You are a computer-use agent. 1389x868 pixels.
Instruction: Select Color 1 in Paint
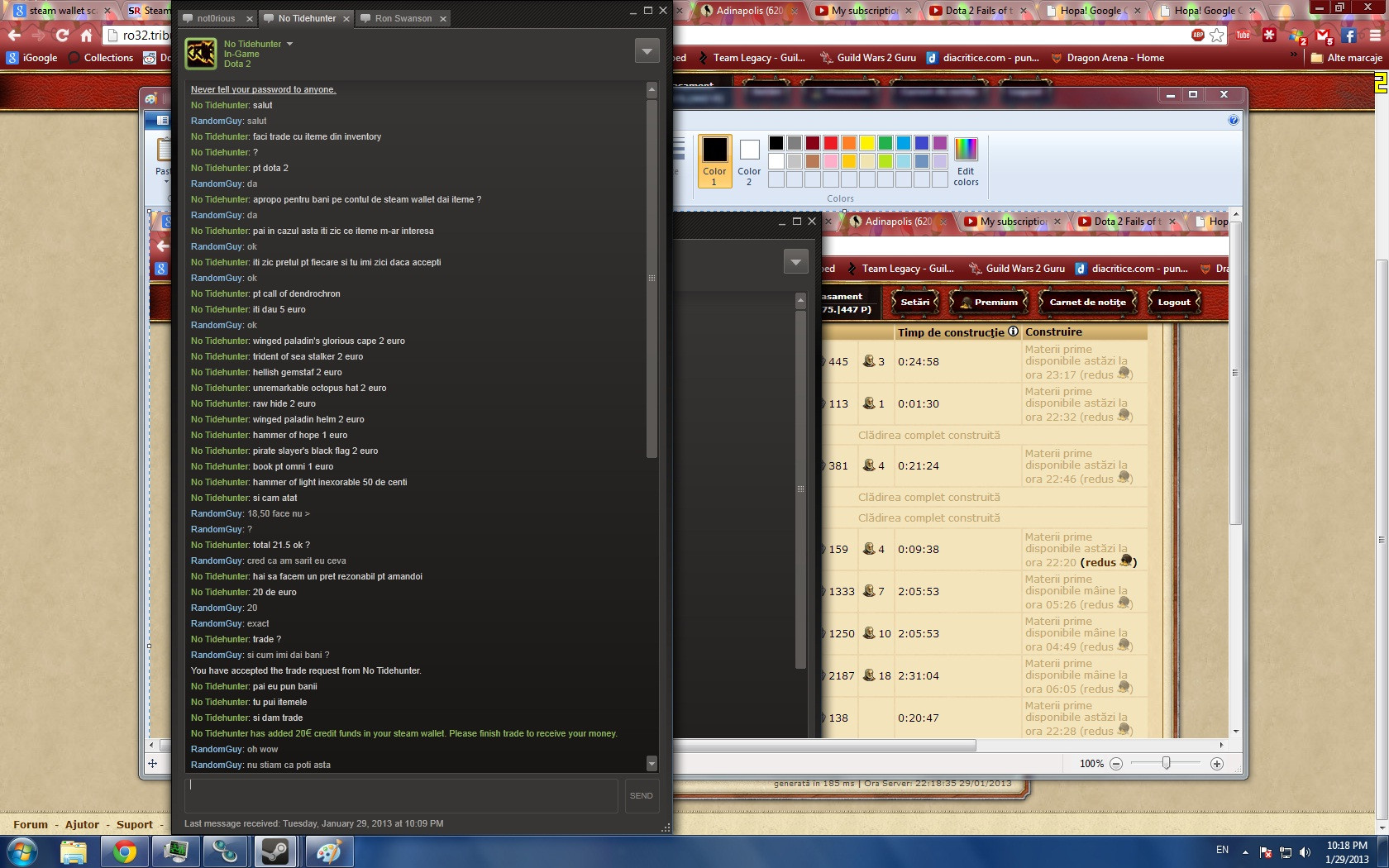[x=714, y=160]
